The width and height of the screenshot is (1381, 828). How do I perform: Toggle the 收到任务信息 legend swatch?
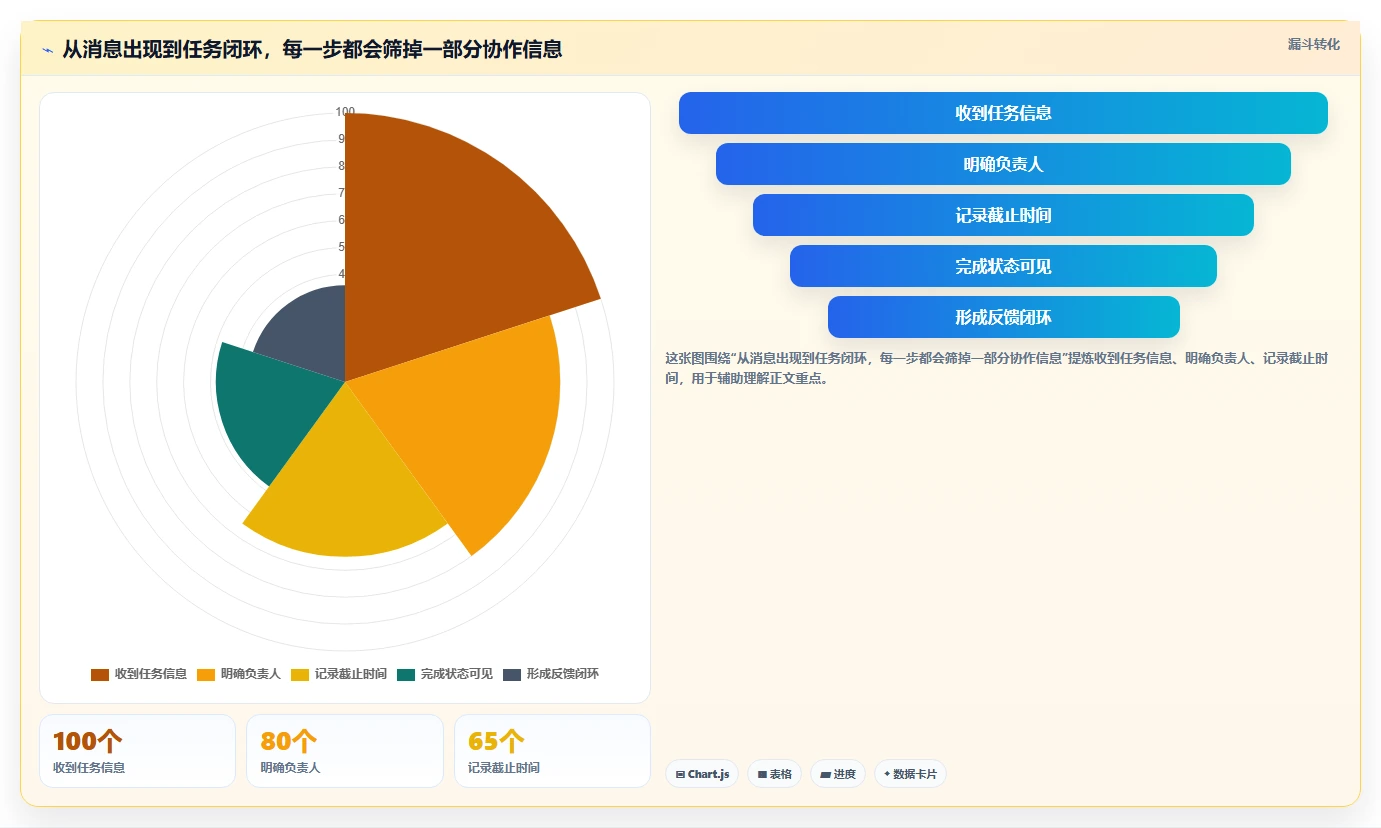100,674
